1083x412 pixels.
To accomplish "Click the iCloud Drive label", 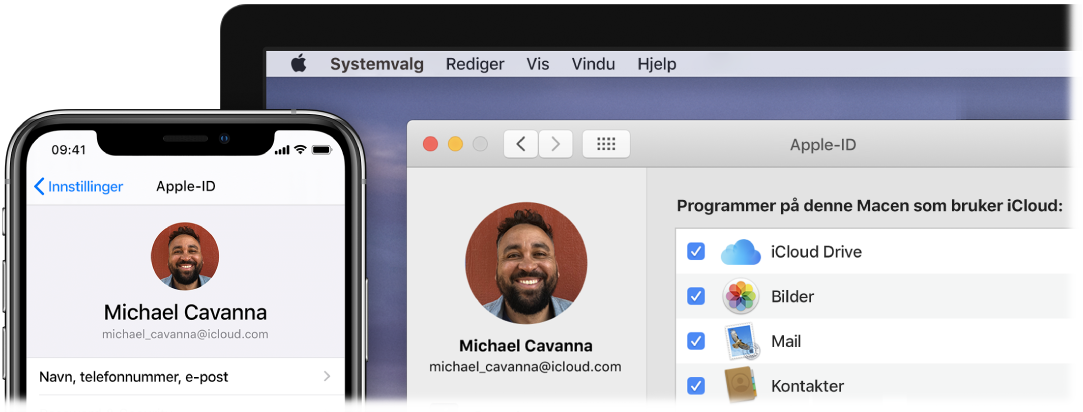I will (816, 252).
